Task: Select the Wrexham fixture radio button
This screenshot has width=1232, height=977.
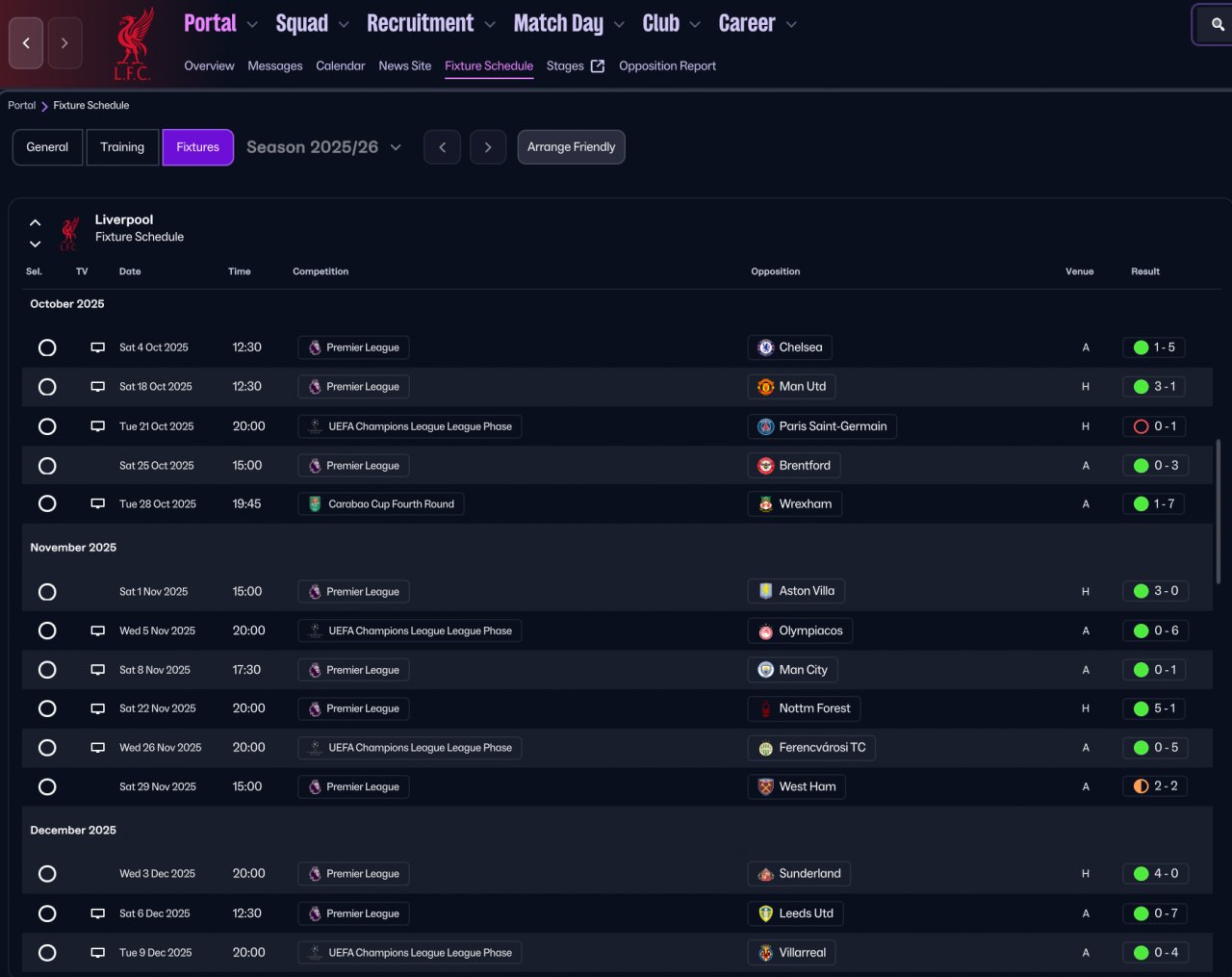Action: pyautogui.click(x=47, y=503)
